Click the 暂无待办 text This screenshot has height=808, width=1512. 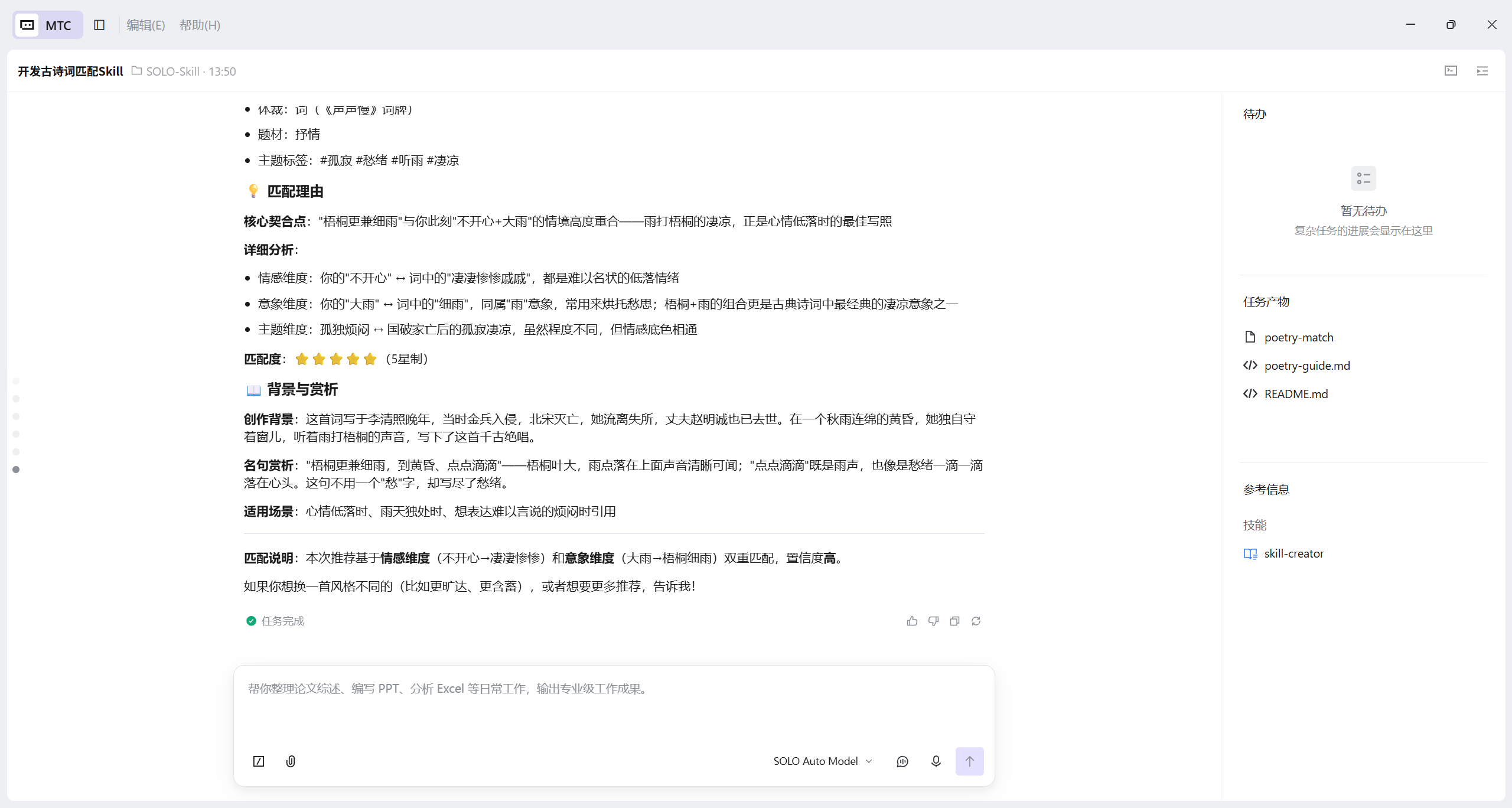[1363, 211]
